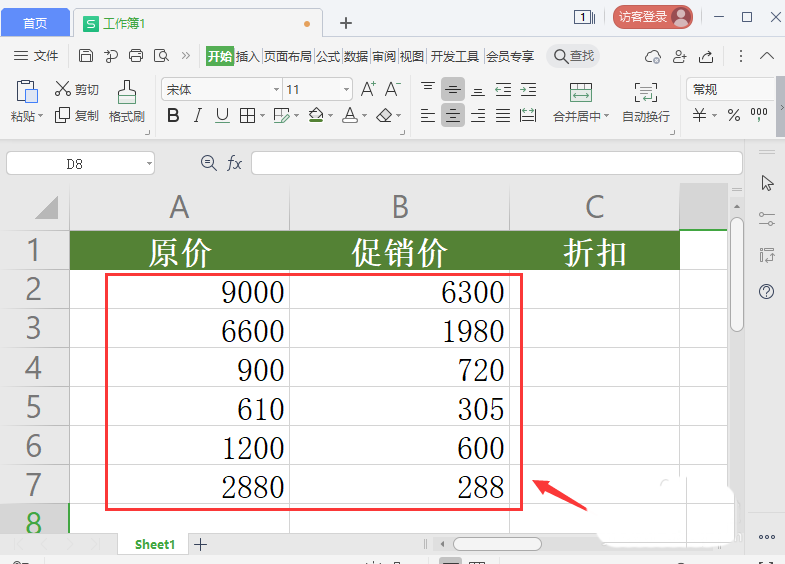Toggle middle vertical alignment
The image size is (785, 564).
tap(453, 89)
